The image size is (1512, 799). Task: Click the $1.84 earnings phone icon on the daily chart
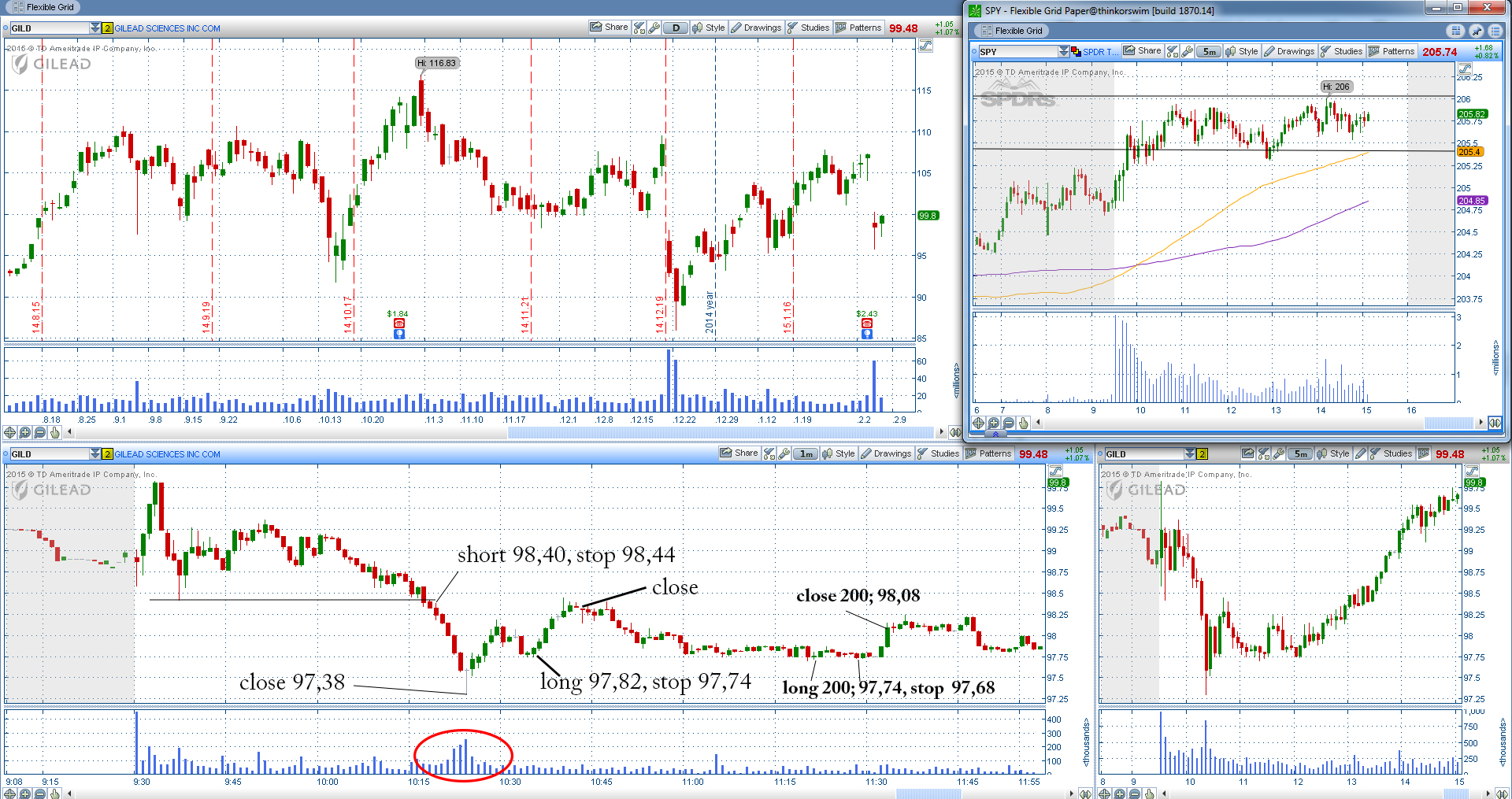click(x=399, y=324)
